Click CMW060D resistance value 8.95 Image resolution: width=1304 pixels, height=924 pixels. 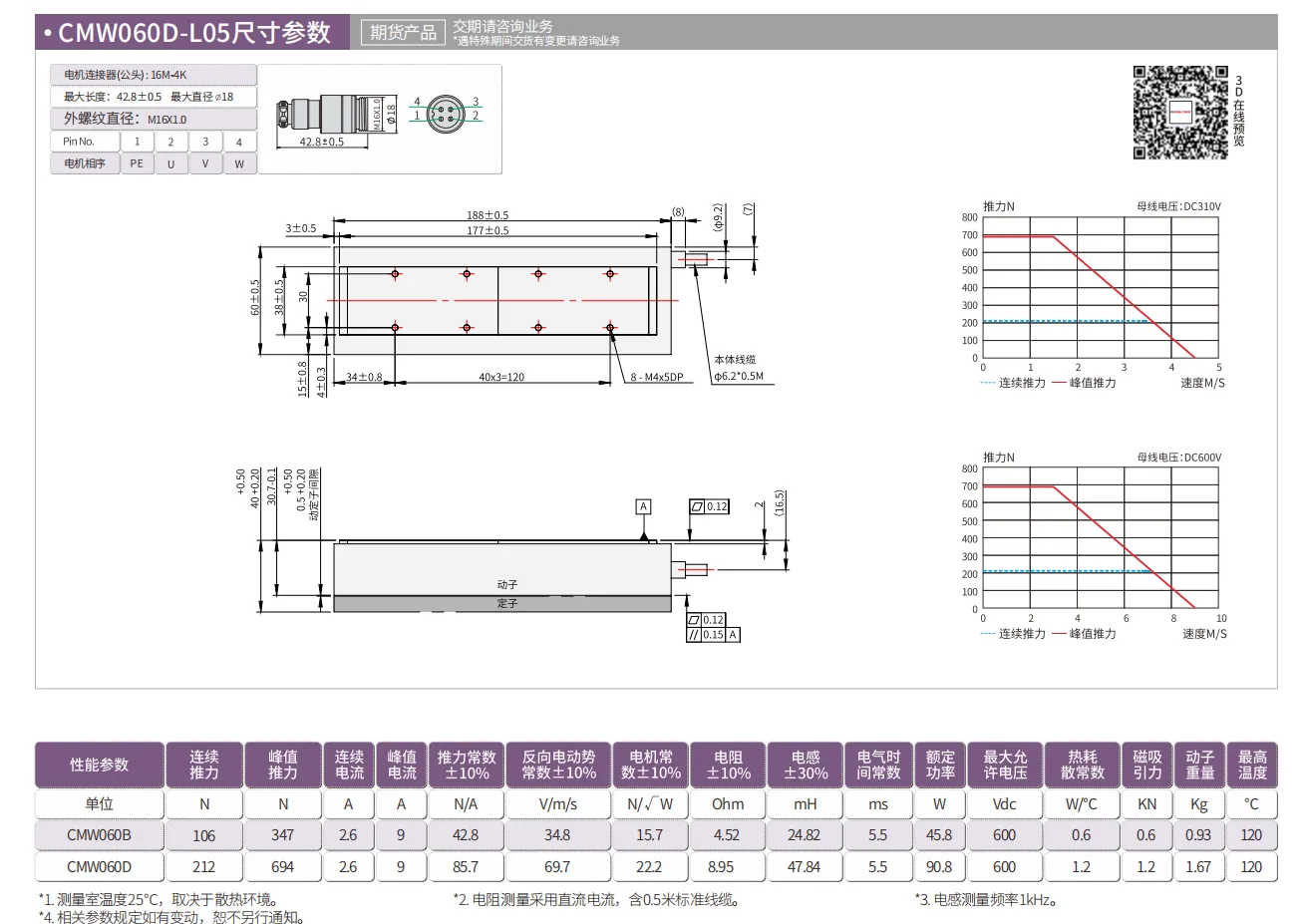[x=728, y=866]
